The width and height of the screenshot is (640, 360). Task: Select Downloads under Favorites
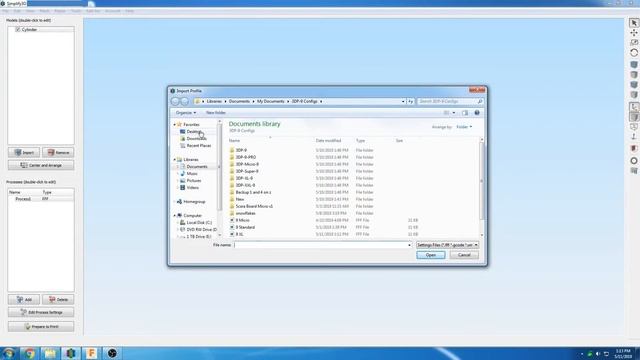point(196,139)
